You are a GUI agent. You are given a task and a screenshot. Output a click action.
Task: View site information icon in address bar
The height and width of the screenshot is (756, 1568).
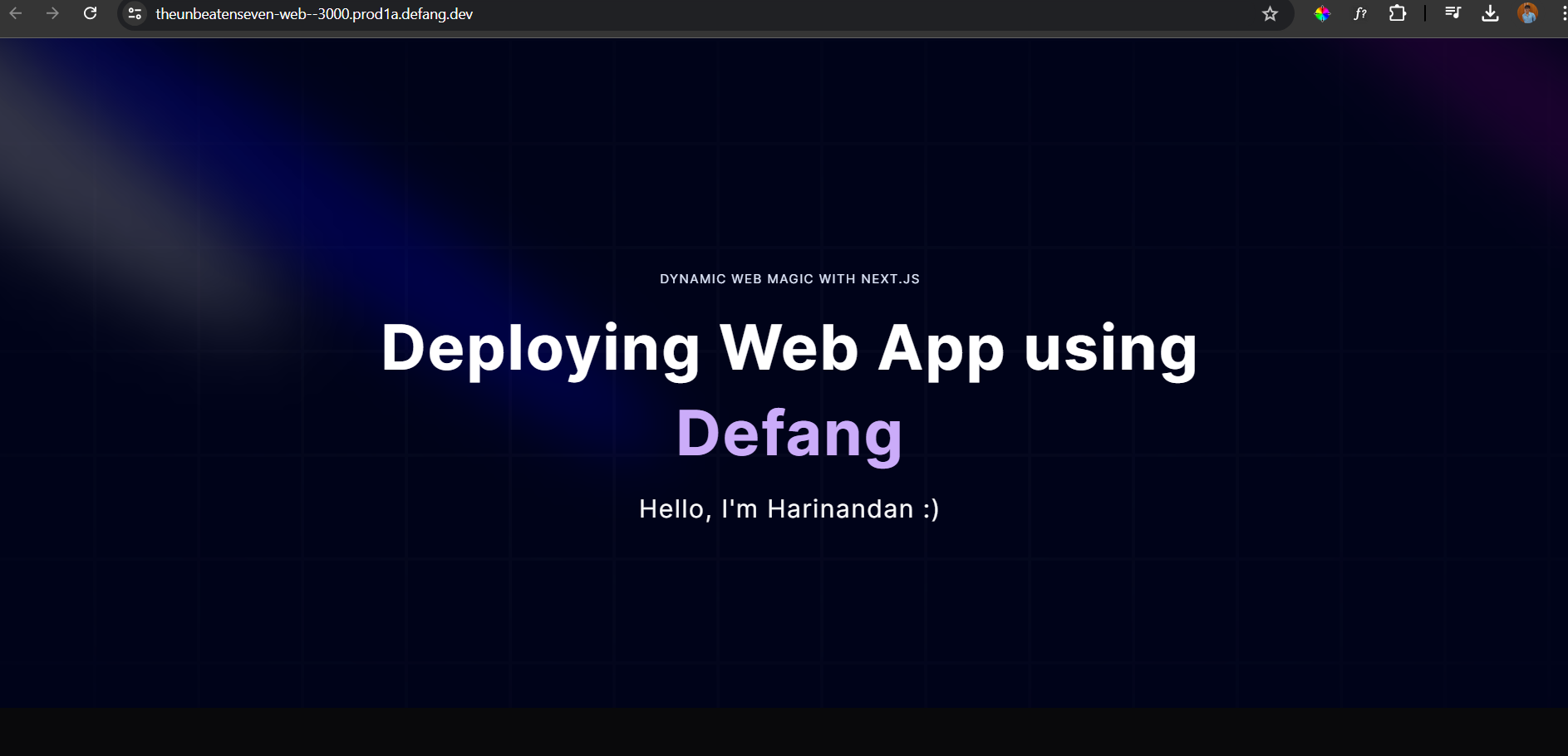tap(135, 14)
